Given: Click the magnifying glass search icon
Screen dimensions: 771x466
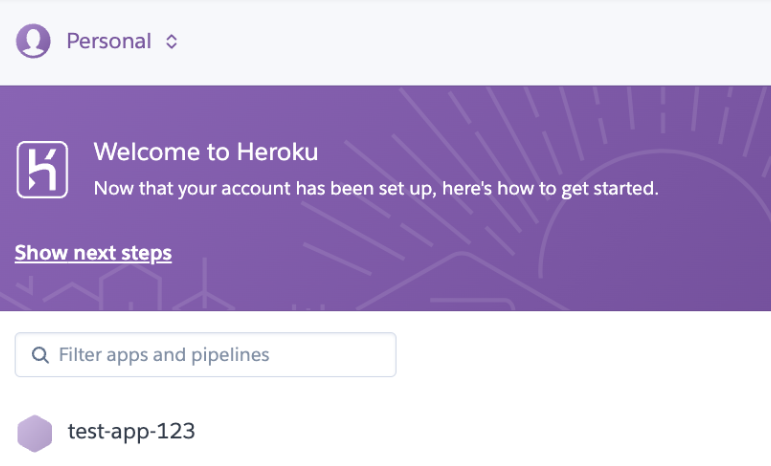Looking at the screenshot, I should 41,355.
